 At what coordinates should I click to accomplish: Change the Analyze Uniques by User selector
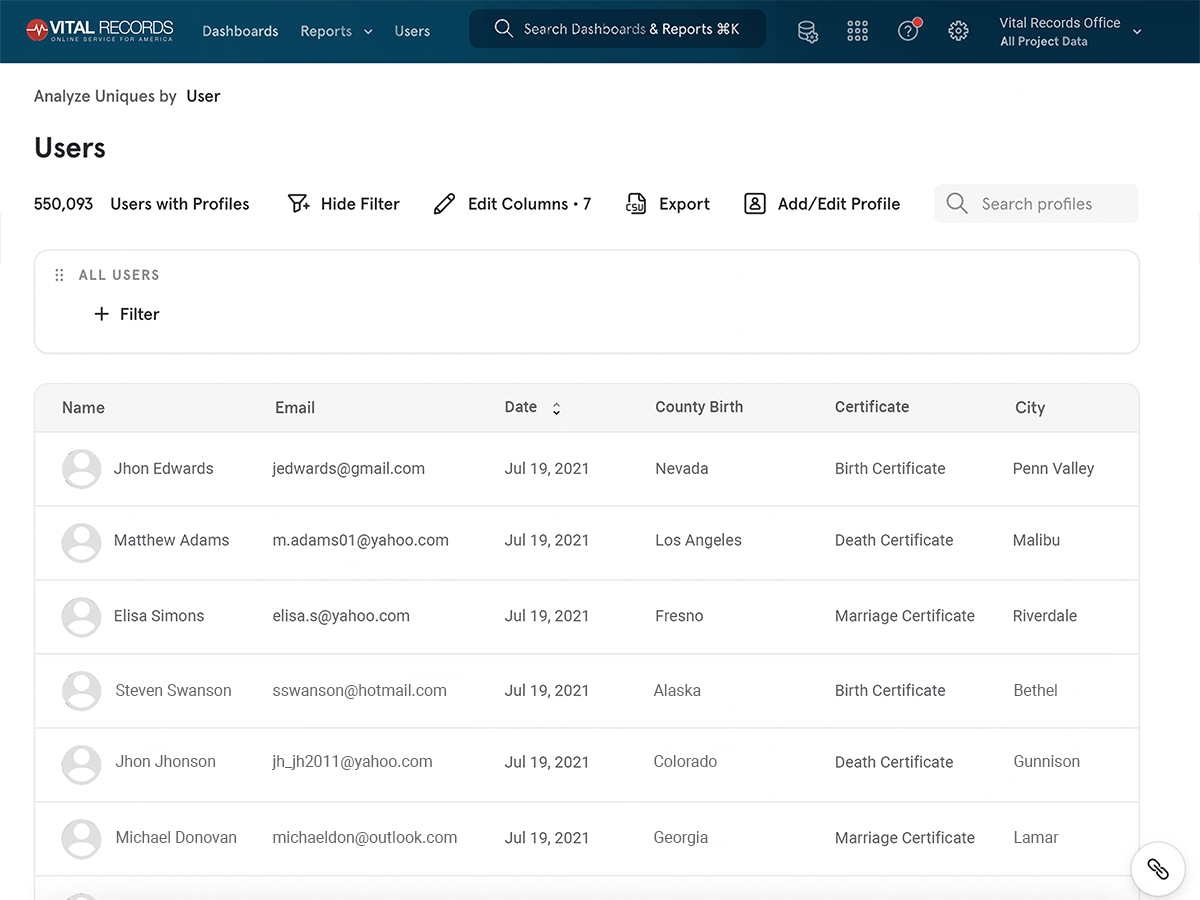(203, 96)
